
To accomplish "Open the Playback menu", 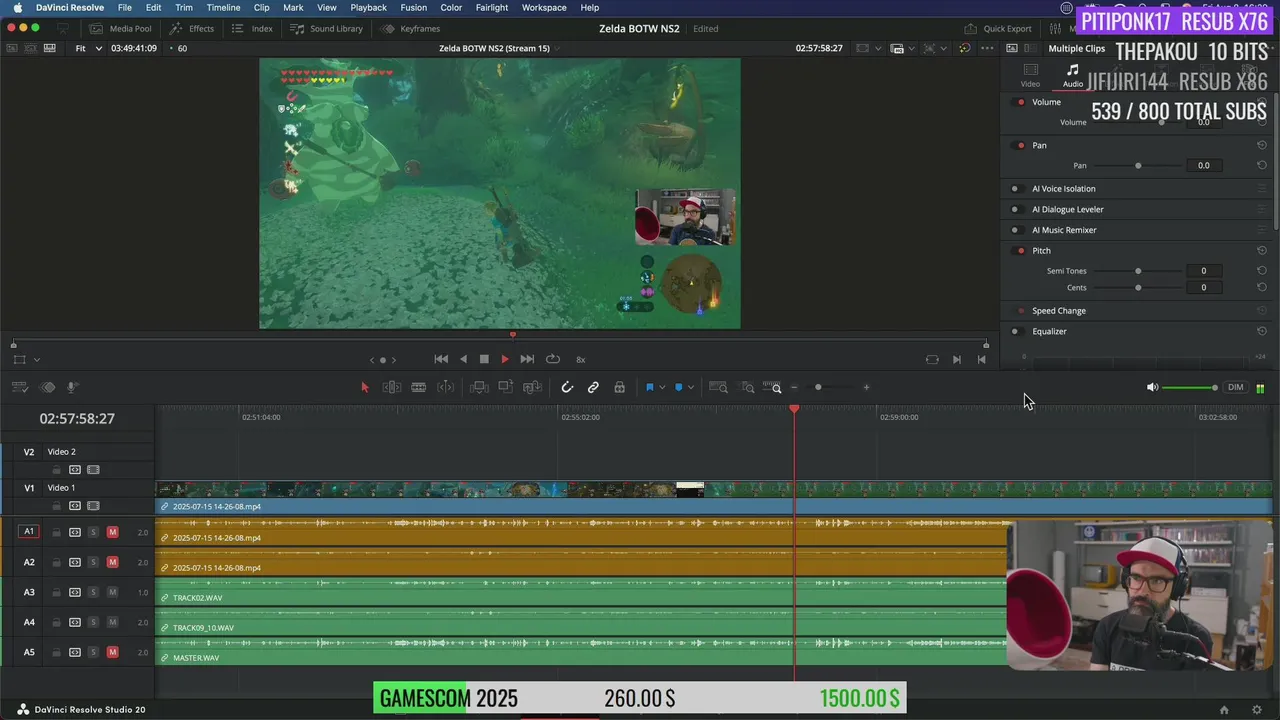I will click(368, 7).
